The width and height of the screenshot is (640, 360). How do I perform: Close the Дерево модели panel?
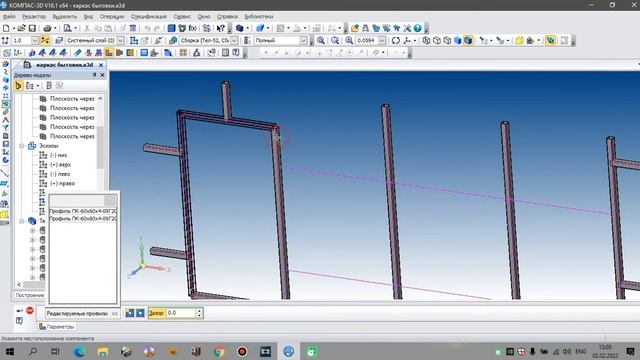tap(102, 75)
